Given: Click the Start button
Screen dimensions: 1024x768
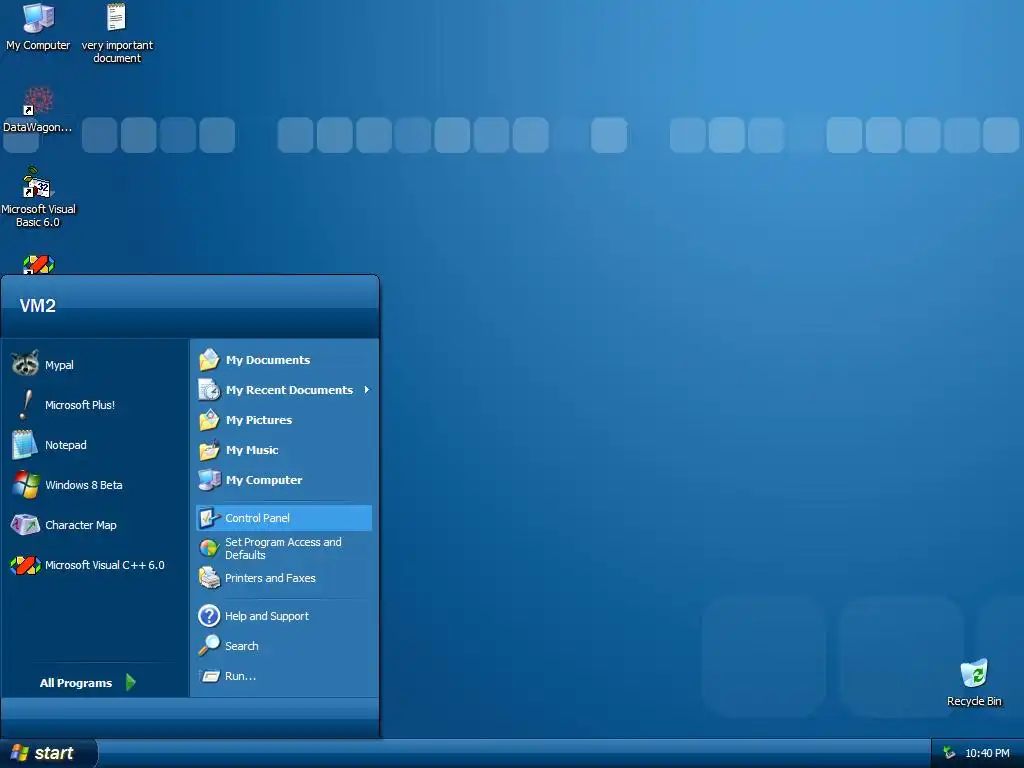Looking at the screenshot, I should pos(47,753).
